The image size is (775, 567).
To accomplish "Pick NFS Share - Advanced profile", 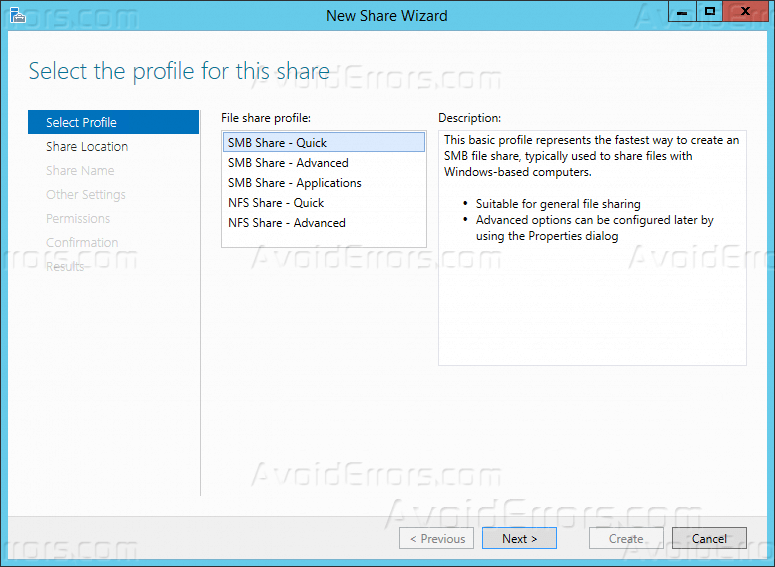I will [x=324, y=223].
